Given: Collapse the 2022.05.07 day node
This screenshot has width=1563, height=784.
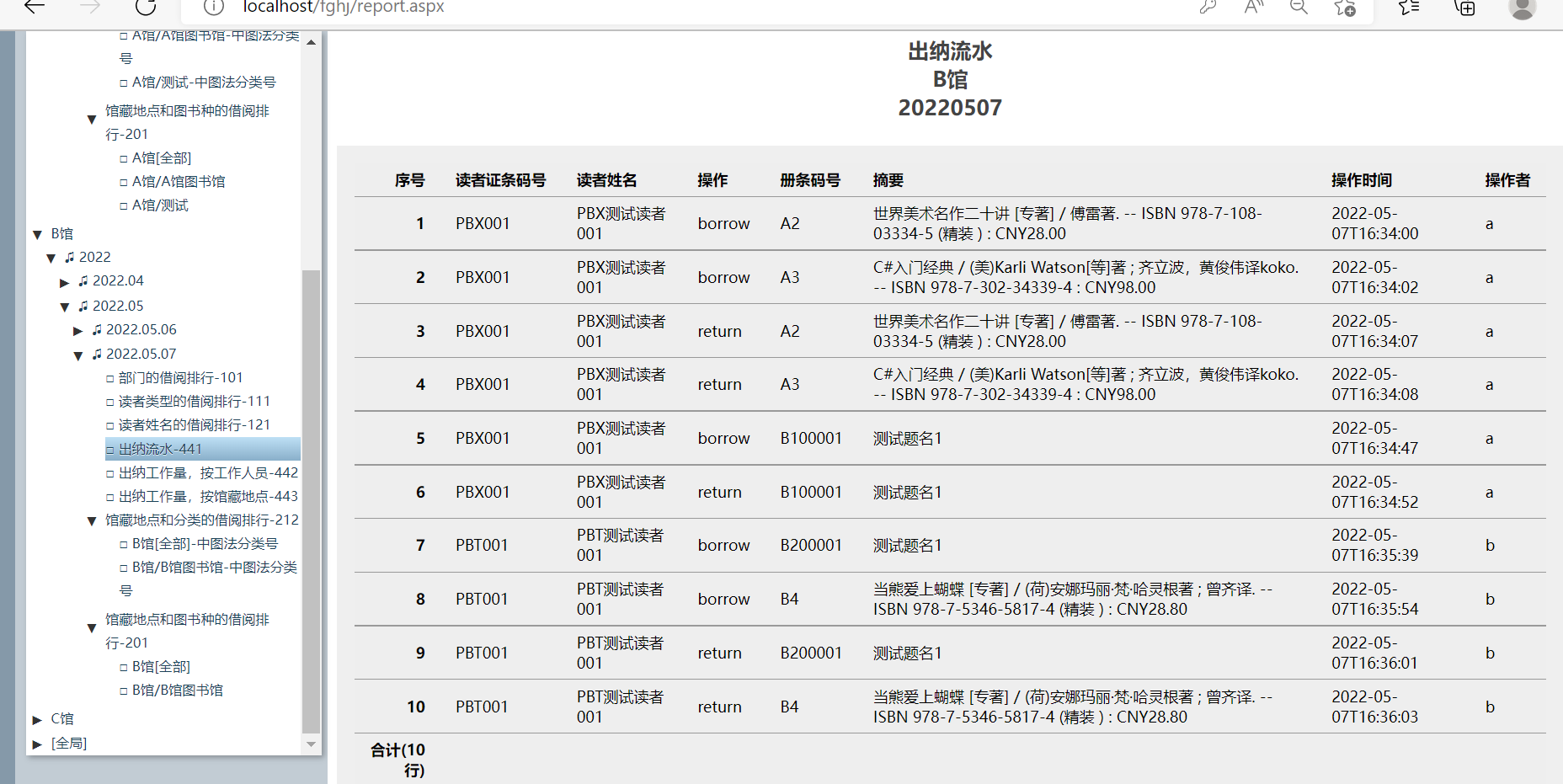Looking at the screenshot, I should [x=77, y=355].
